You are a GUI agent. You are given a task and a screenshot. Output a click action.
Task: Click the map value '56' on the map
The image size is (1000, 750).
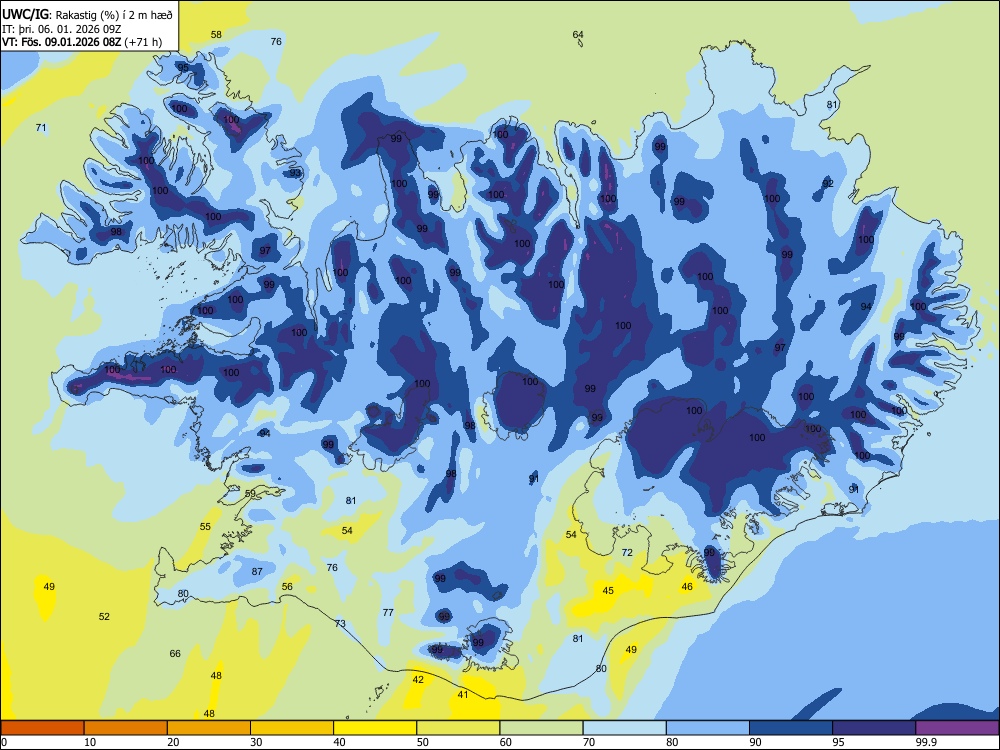click(x=287, y=587)
